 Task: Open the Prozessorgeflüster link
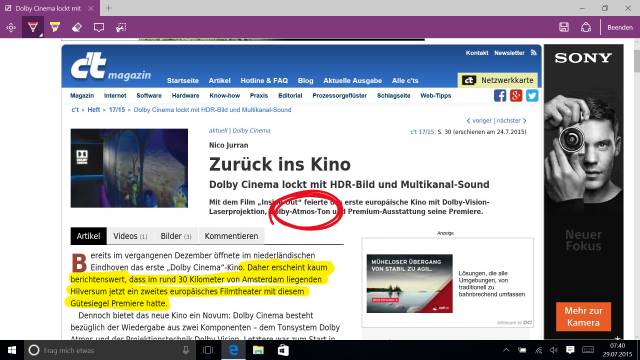point(340,96)
